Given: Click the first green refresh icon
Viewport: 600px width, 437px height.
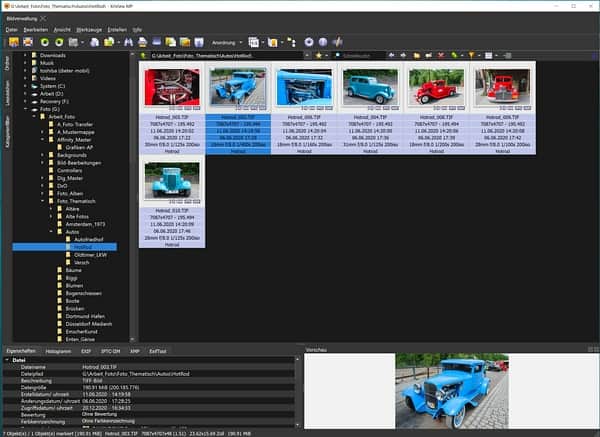Looking at the screenshot, I should [x=45, y=42].
